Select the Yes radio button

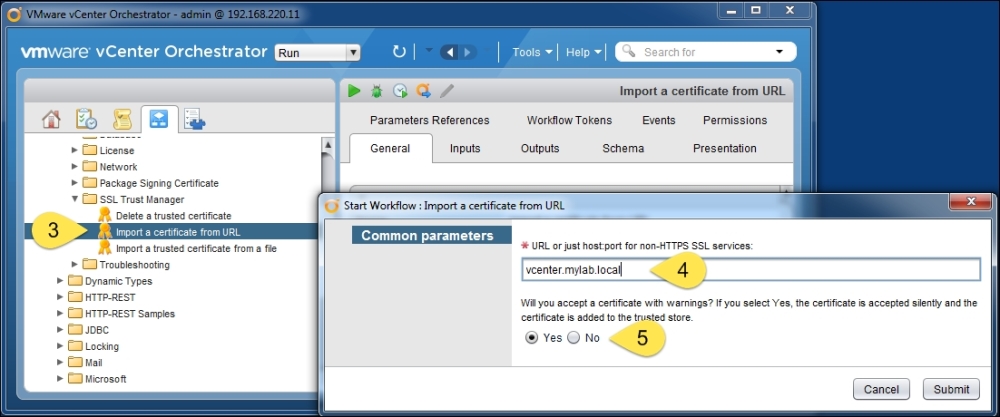click(x=532, y=338)
